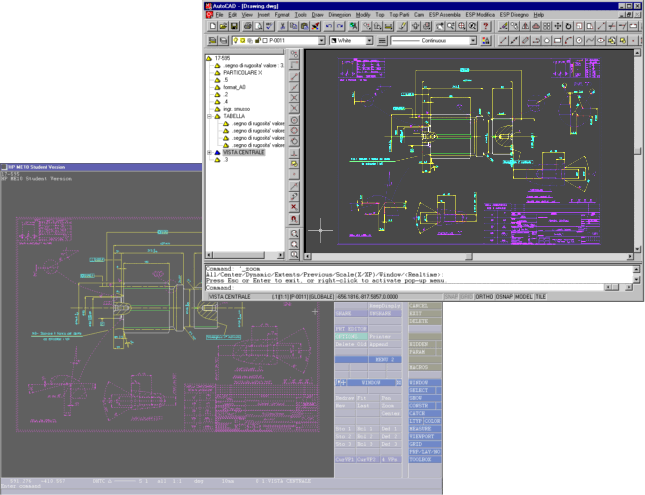This screenshot has width=645, height=495.
Task: Click the zoom magnifier icon in vertical toolbar
Action: pos(294,233)
